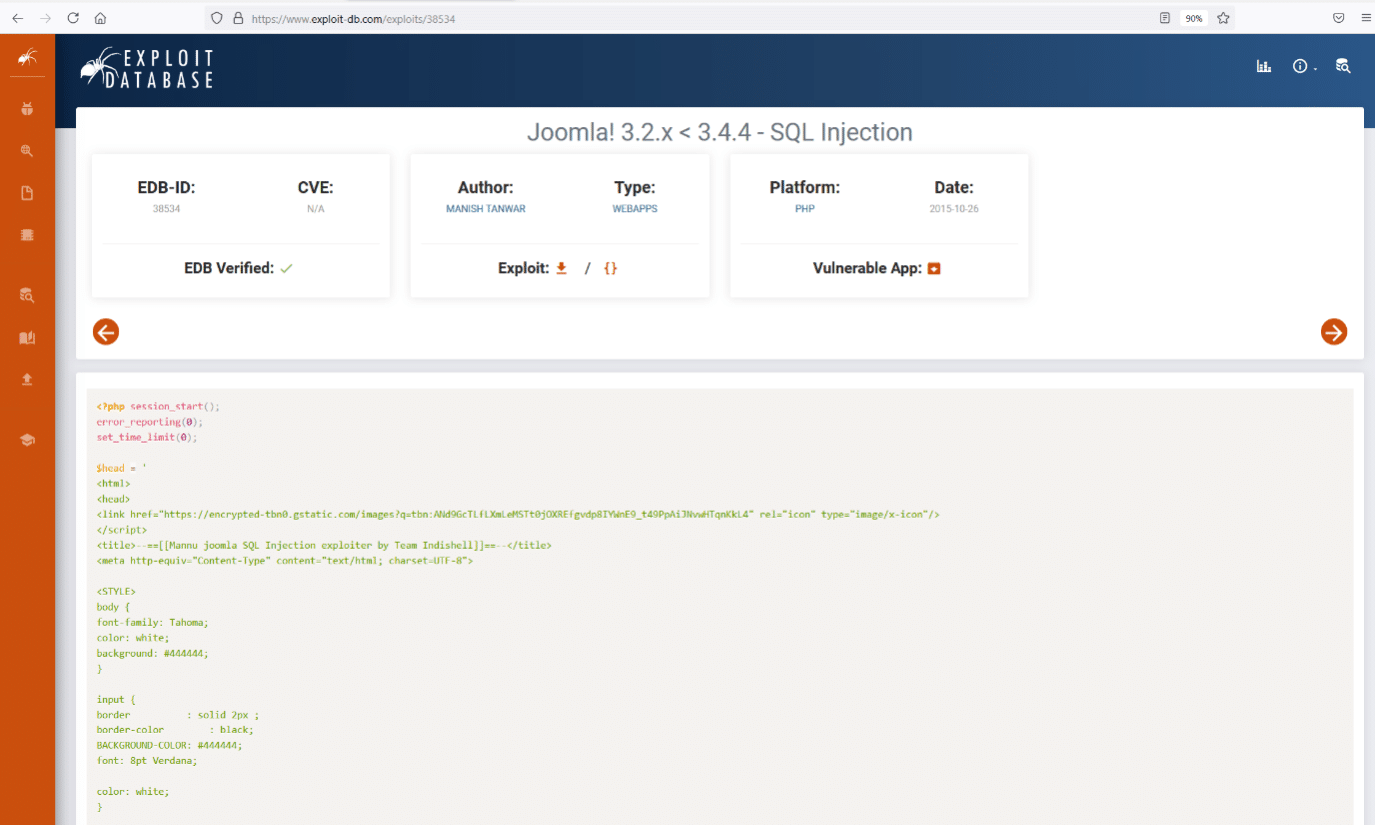Download the exploit file via download icon
This screenshot has height=825, width=1375.
[x=562, y=268]
